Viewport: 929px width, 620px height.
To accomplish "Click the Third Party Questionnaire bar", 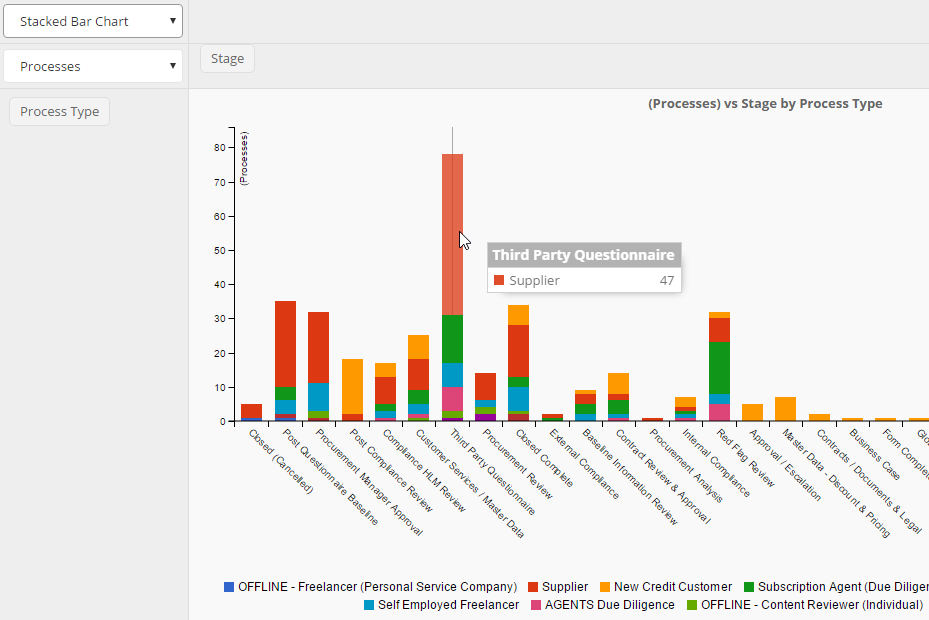I will click(x=453, y=287).
